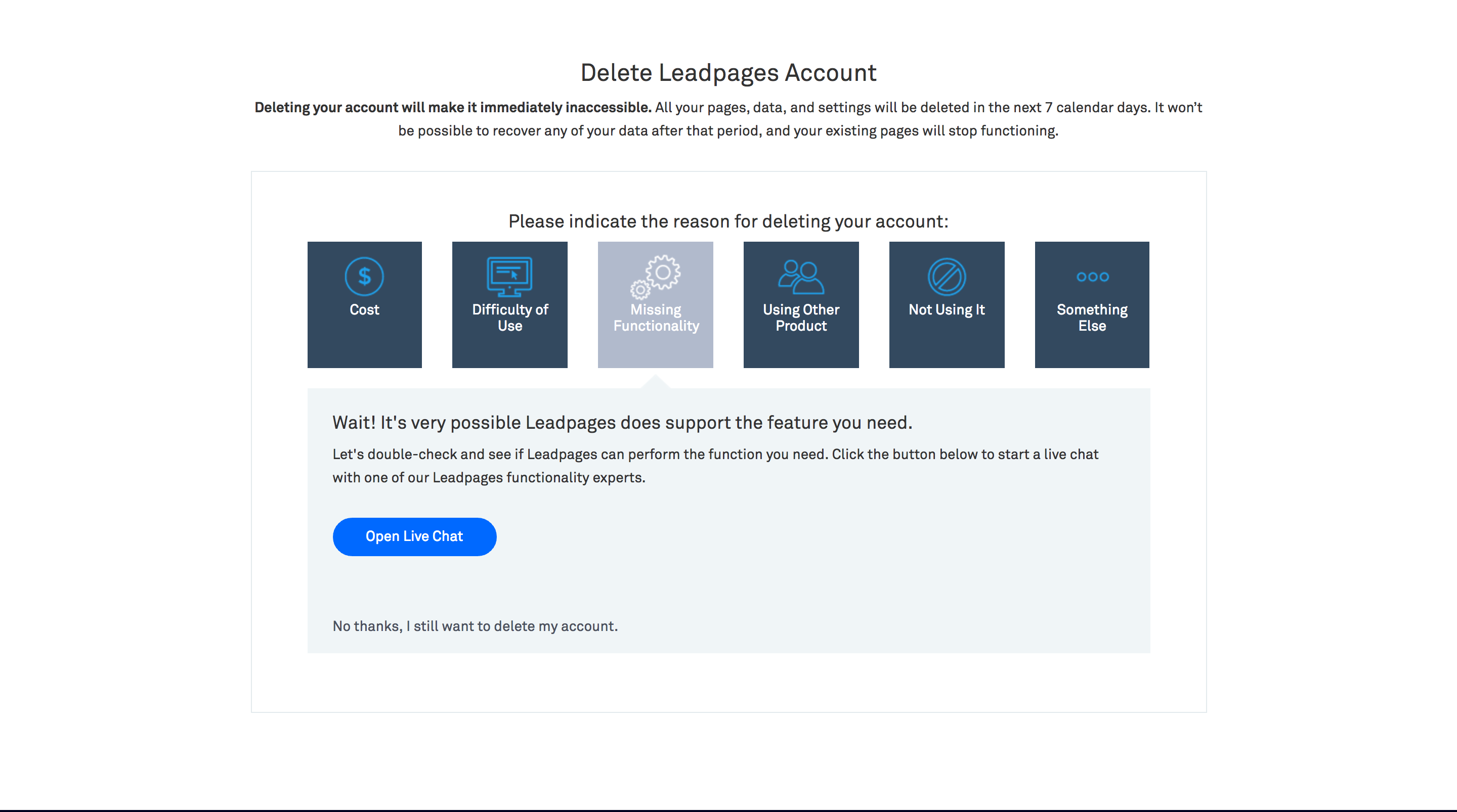
Task: Select the Difficulty of Use label
Action: pyautogui.click(x=509, y=317)
